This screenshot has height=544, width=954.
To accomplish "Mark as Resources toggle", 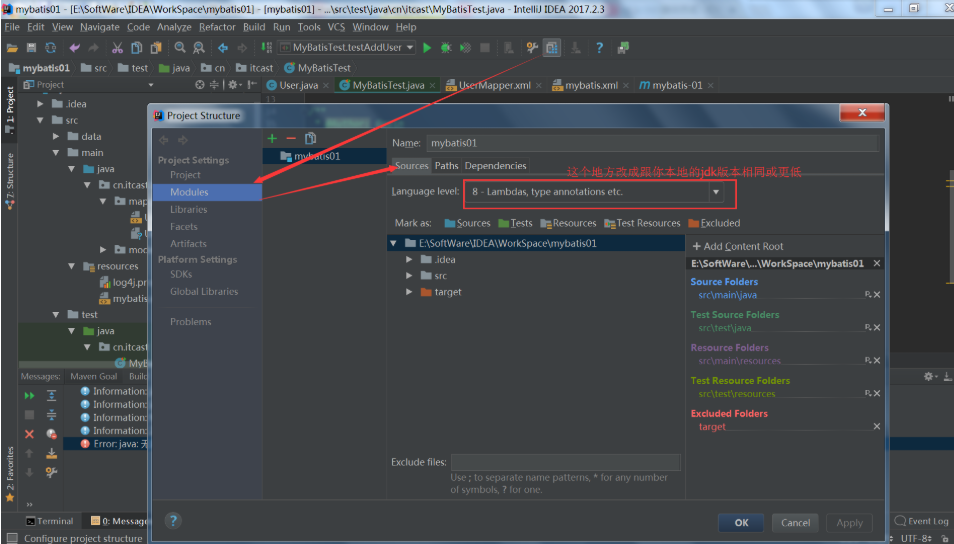I will tap(568, 223).
